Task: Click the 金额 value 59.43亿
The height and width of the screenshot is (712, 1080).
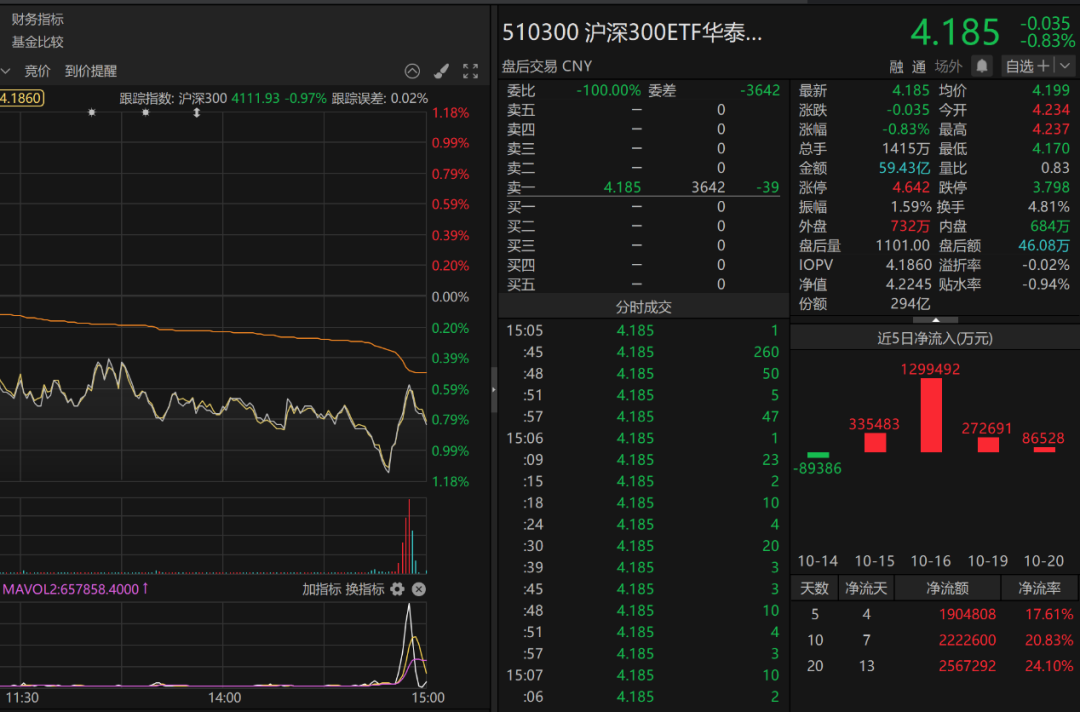Action: pos(904,168)
